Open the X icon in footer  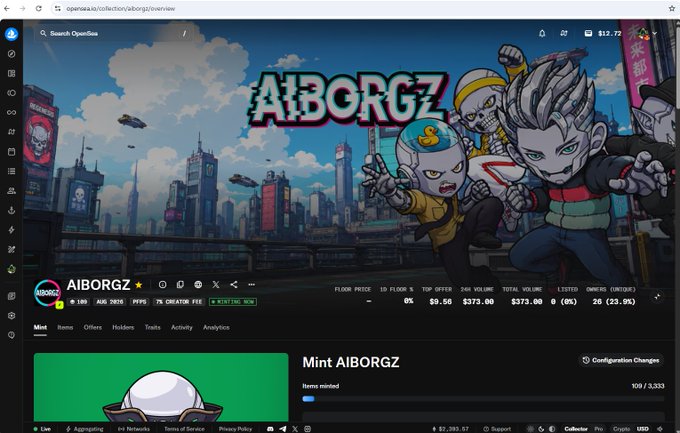coord(295,429)
